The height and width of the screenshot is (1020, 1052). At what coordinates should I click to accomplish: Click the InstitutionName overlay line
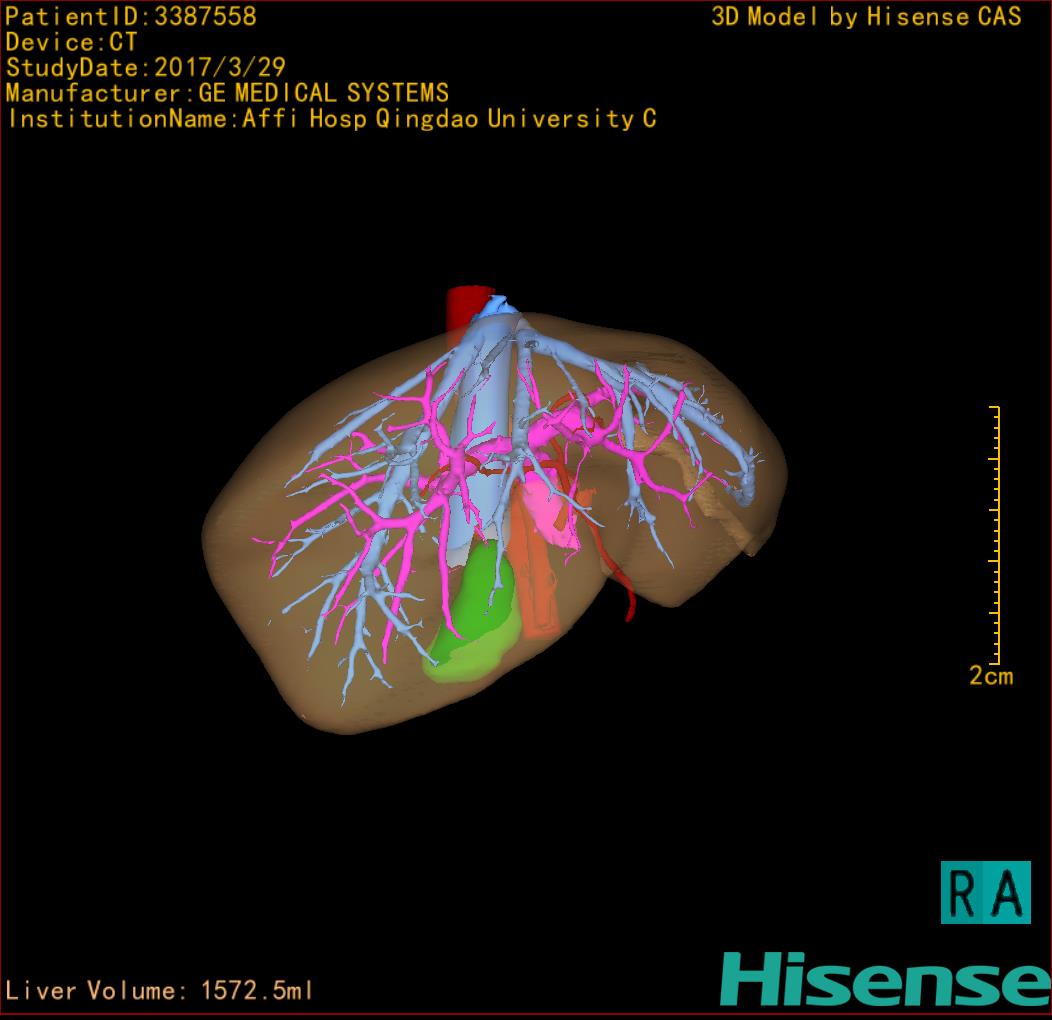pos(331,119)
